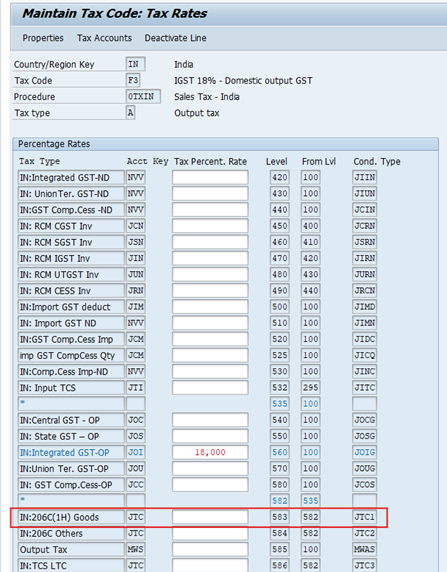The height and width of the screenshot is (572, 447).
Task: Click Deactivate Line
Action: (x=175, y=38)
